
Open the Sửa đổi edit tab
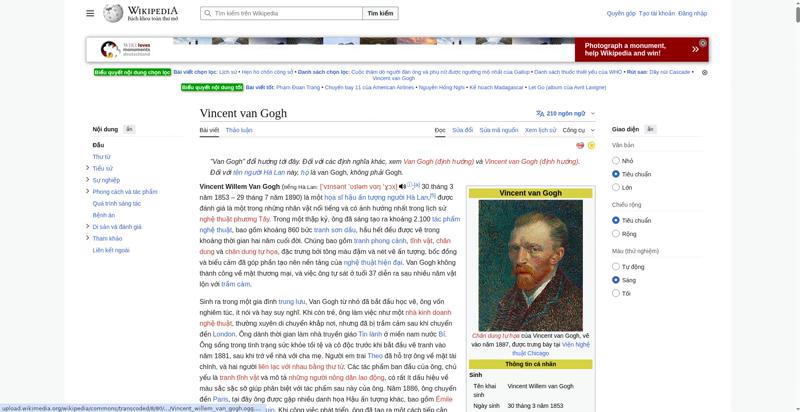pyautogui.click(x=462, y=130)
